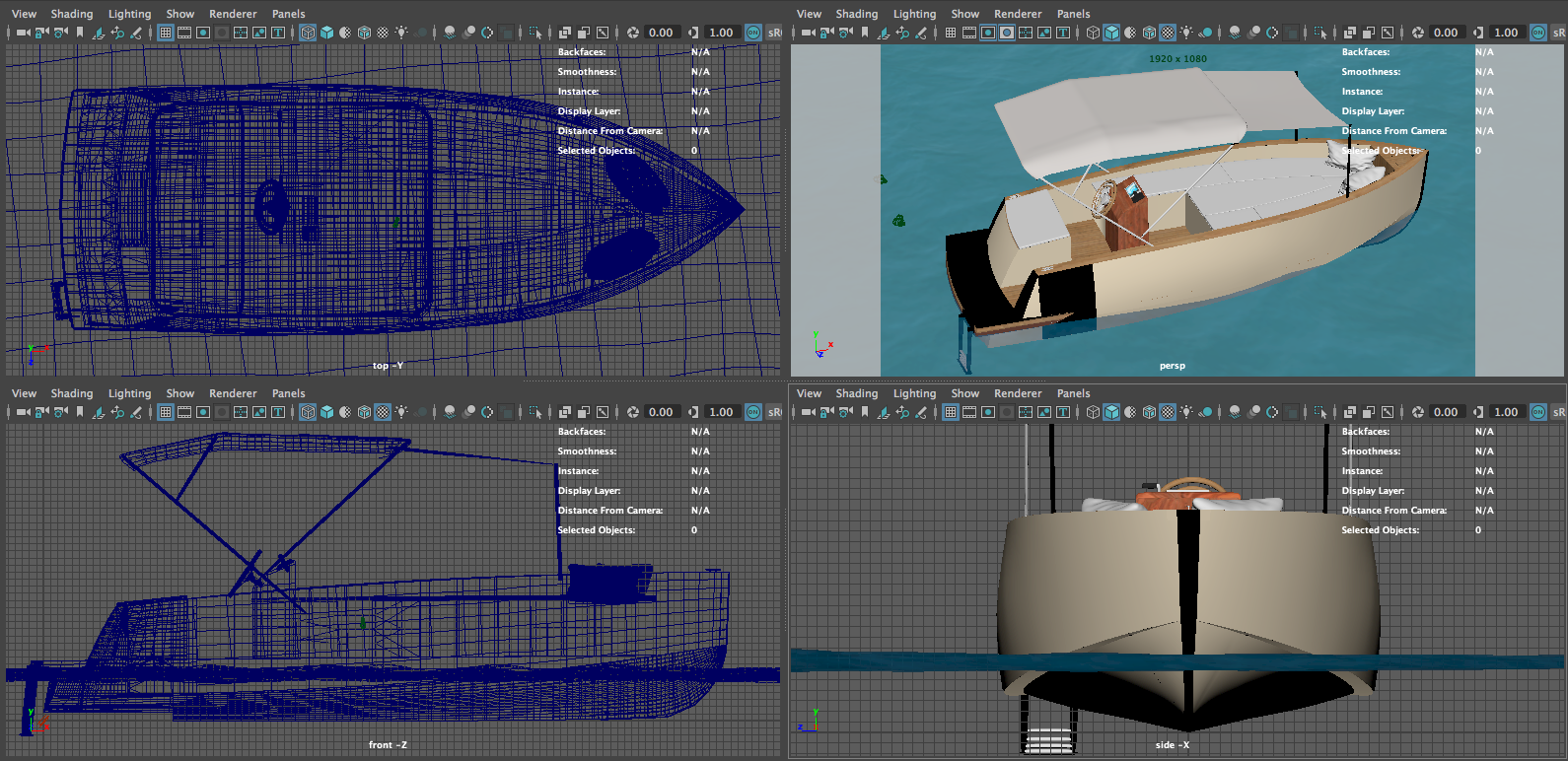Image resolution: width=1568 pixels, height=761 pixels.
Task: Click the "persp" camera name label
Action: [x=1173, y=366]
